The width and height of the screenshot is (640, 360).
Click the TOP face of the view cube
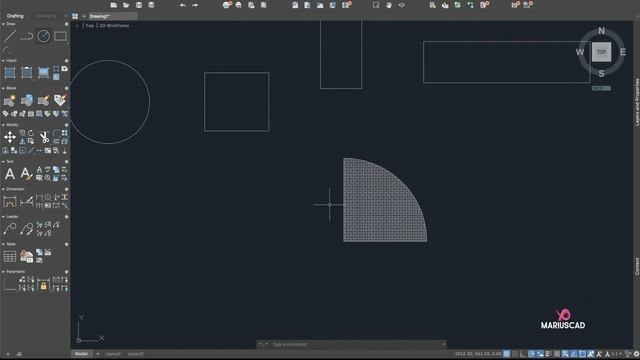(x=602, y=52)
